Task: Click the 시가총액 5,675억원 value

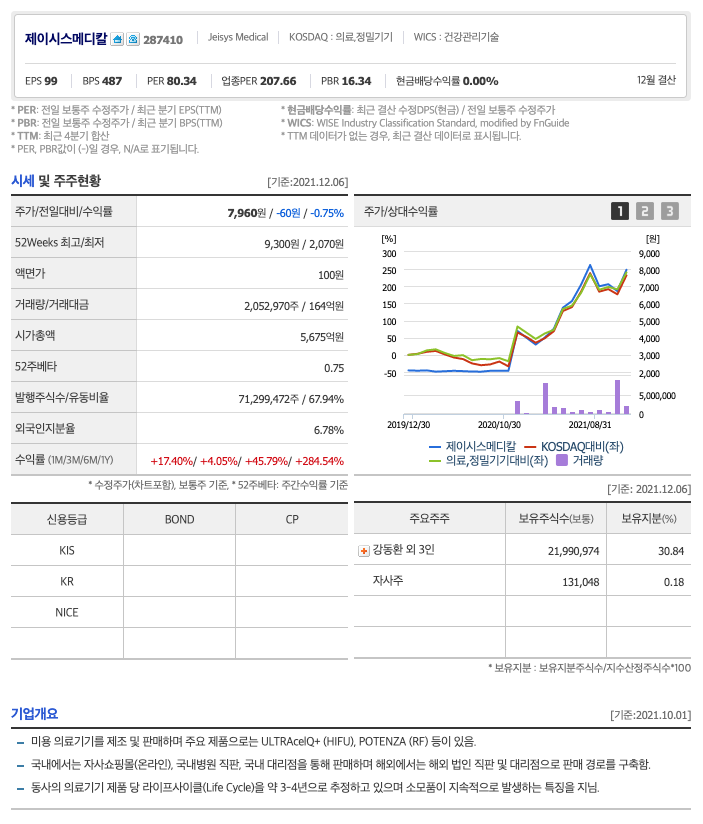Action: pyautogui.click(x=322, y=337)
